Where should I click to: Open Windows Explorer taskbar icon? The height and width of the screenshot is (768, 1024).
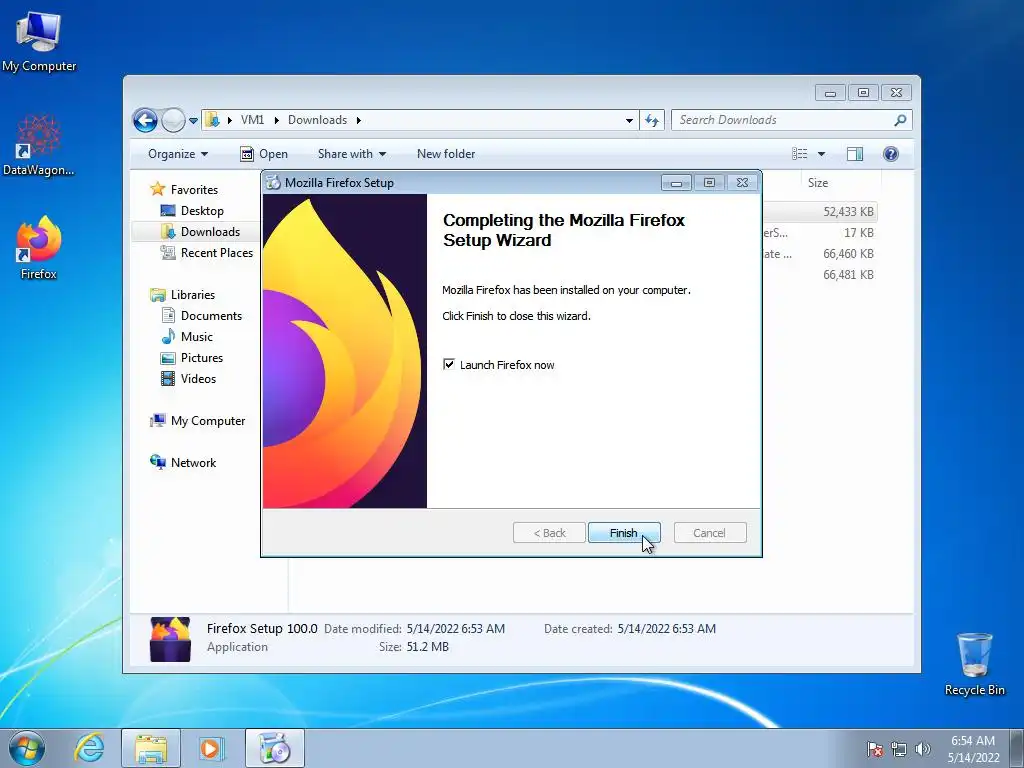(151, 748)
